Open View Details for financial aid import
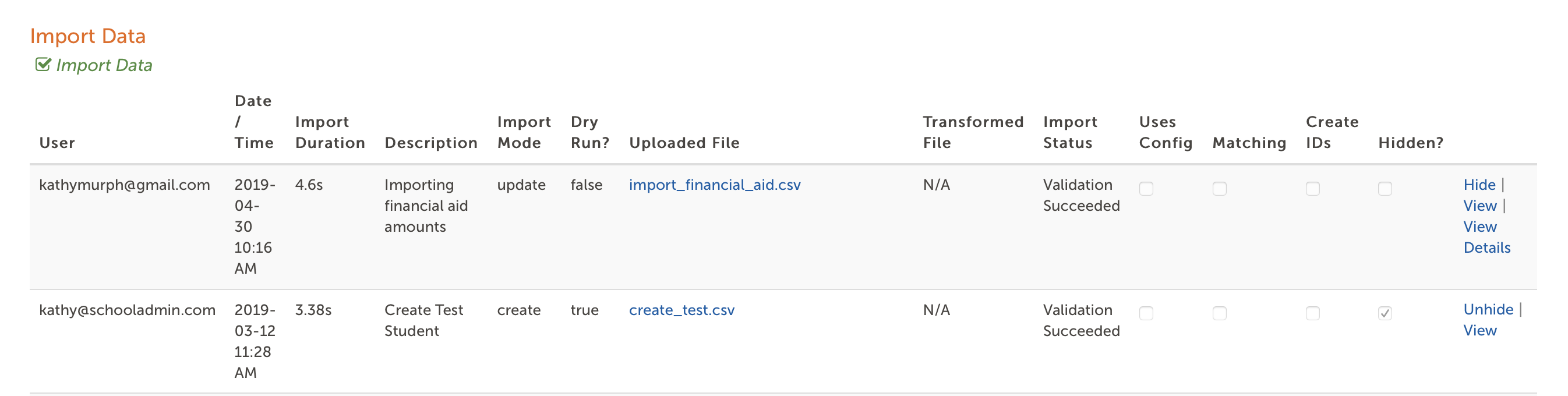The height and width of the screenshot is (396, 1568). (1486, 237)
